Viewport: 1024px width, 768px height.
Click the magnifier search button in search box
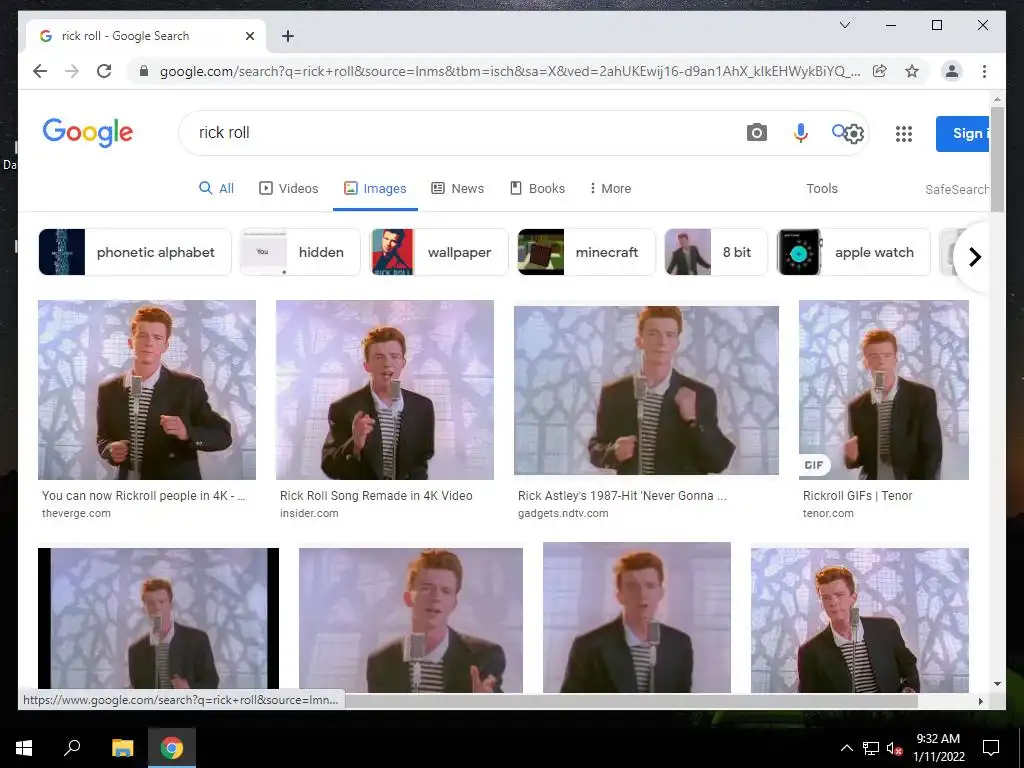point(838,132)
